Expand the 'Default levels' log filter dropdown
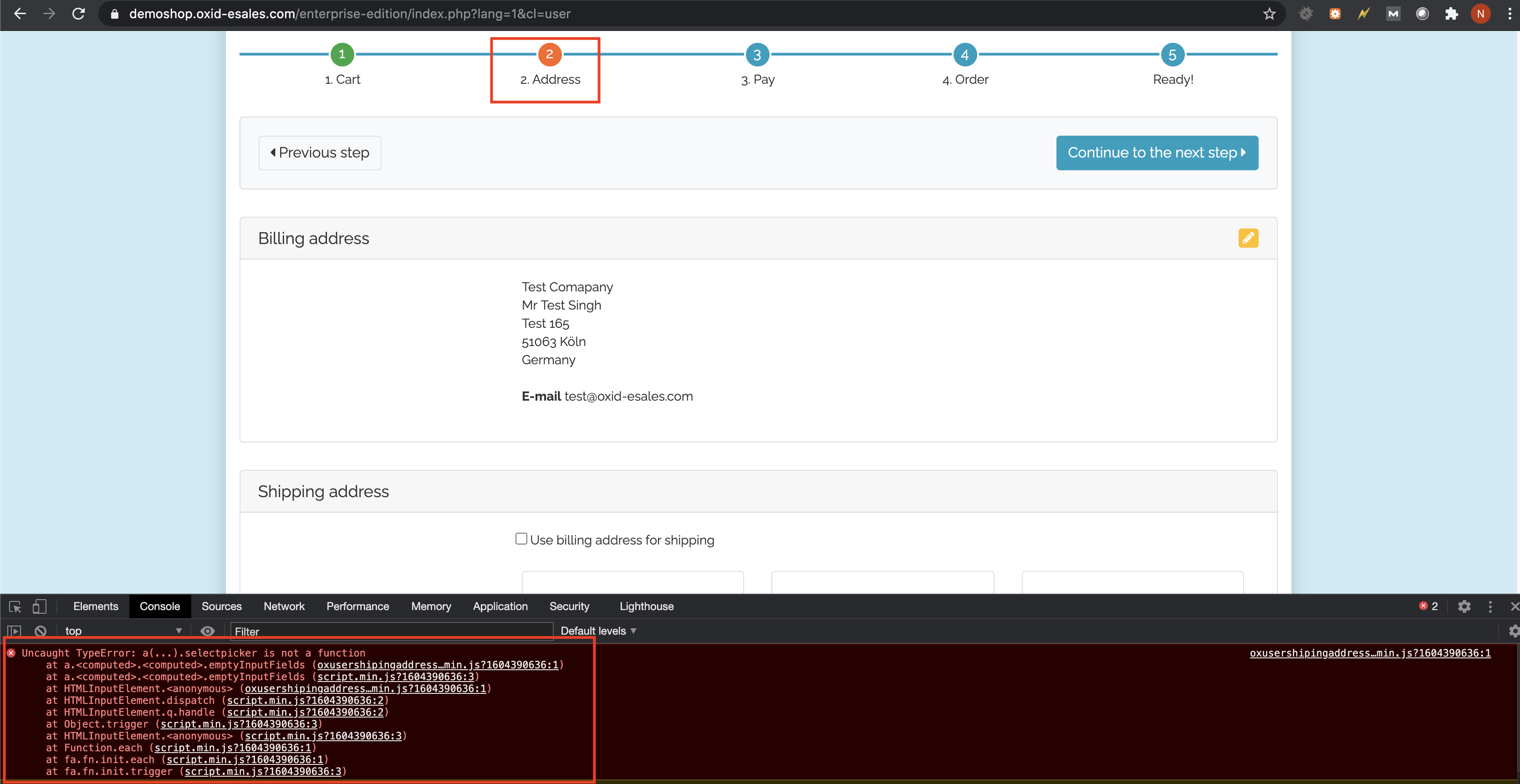The height and width of the screenshot is (784, 1520). click(x=598, y=631)
